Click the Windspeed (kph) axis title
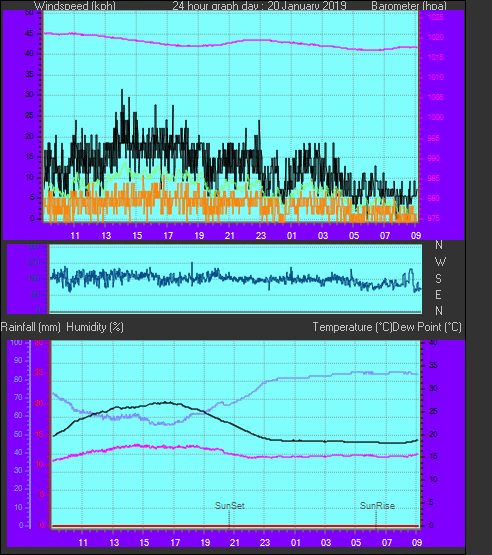Image resolution: width=492 pixels, height=555 pixels. pos(75,6)
